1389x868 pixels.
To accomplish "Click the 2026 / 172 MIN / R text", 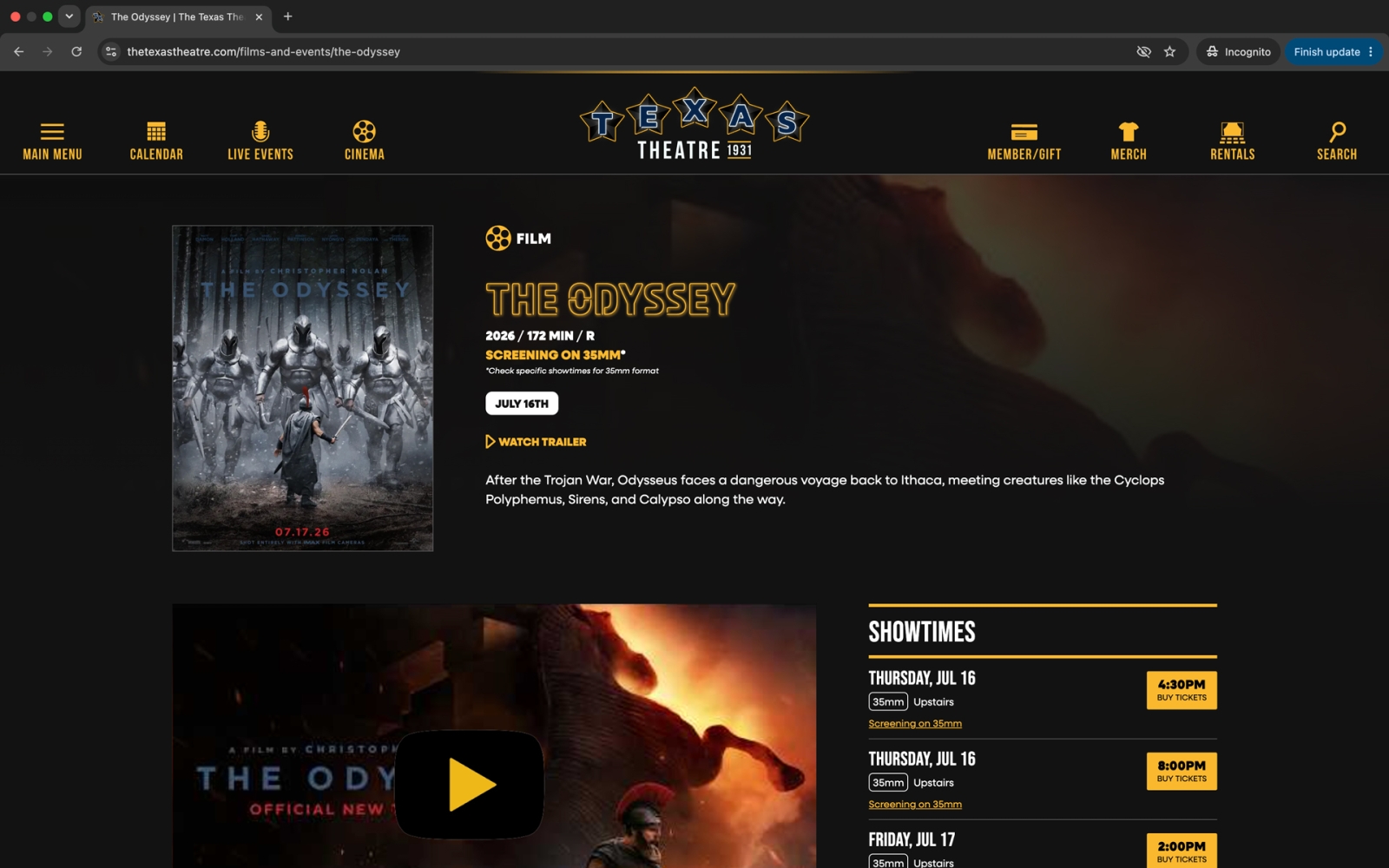I will (540, 336).
